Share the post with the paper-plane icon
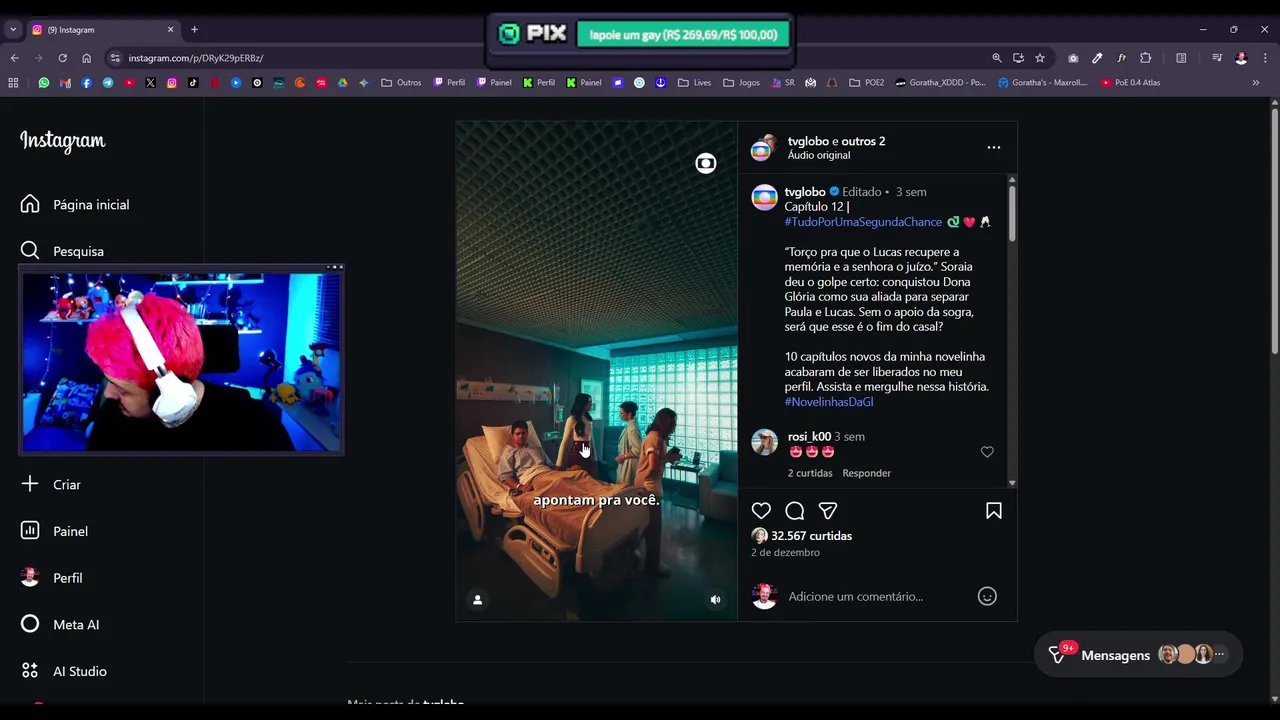The image size is (1280, 720). click(x=828, y=511)
